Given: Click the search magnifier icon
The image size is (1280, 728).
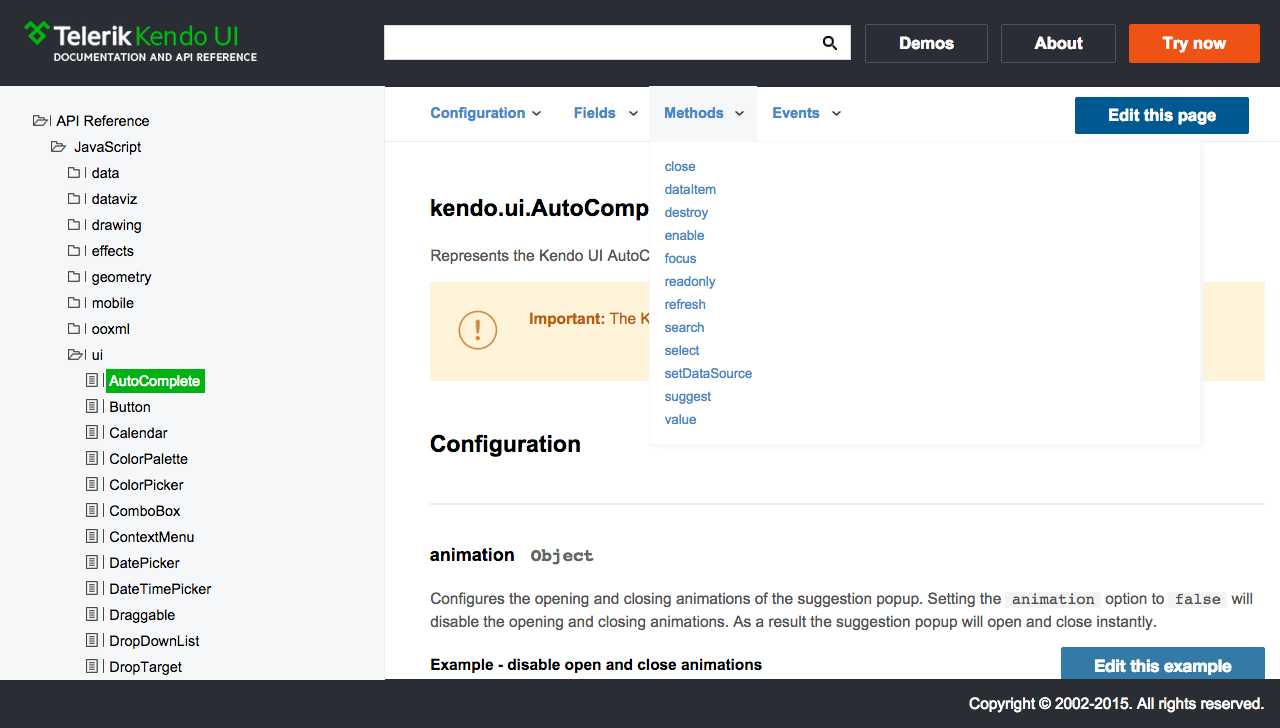Looking at the screenshot, I should (x=829, y=43).
